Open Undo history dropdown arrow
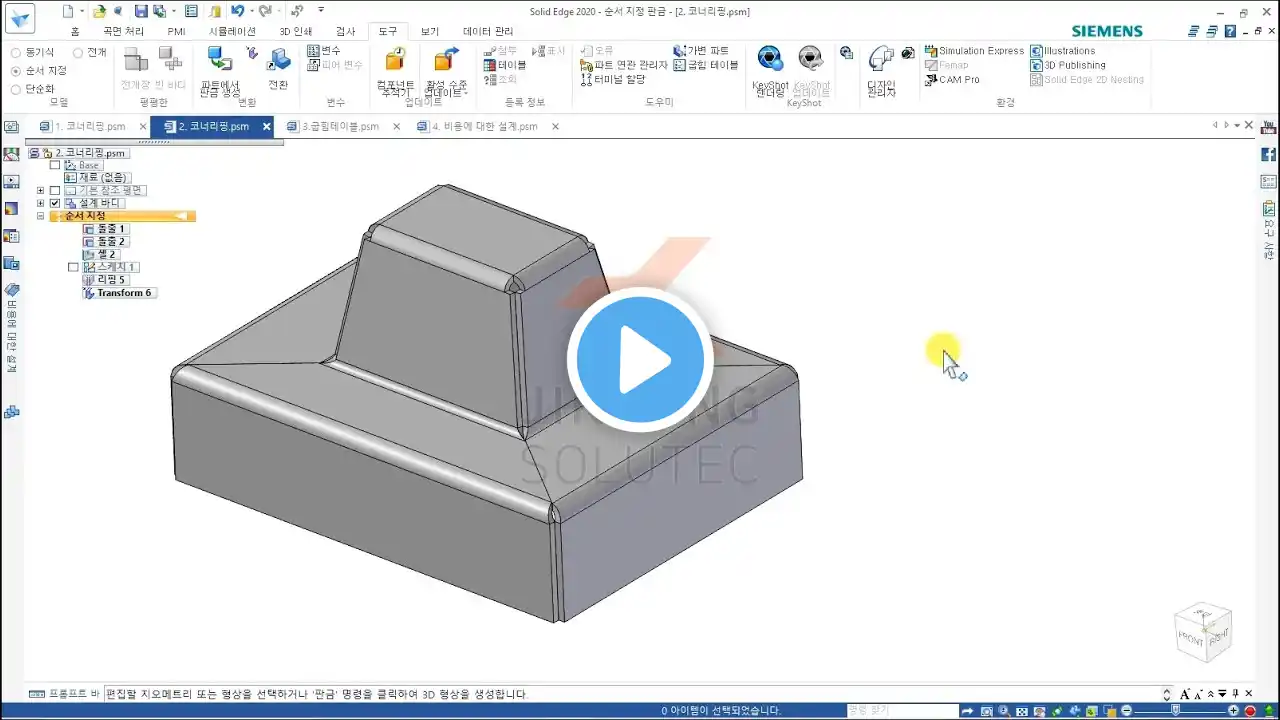The image size is (1280, 720). [250, 11]
